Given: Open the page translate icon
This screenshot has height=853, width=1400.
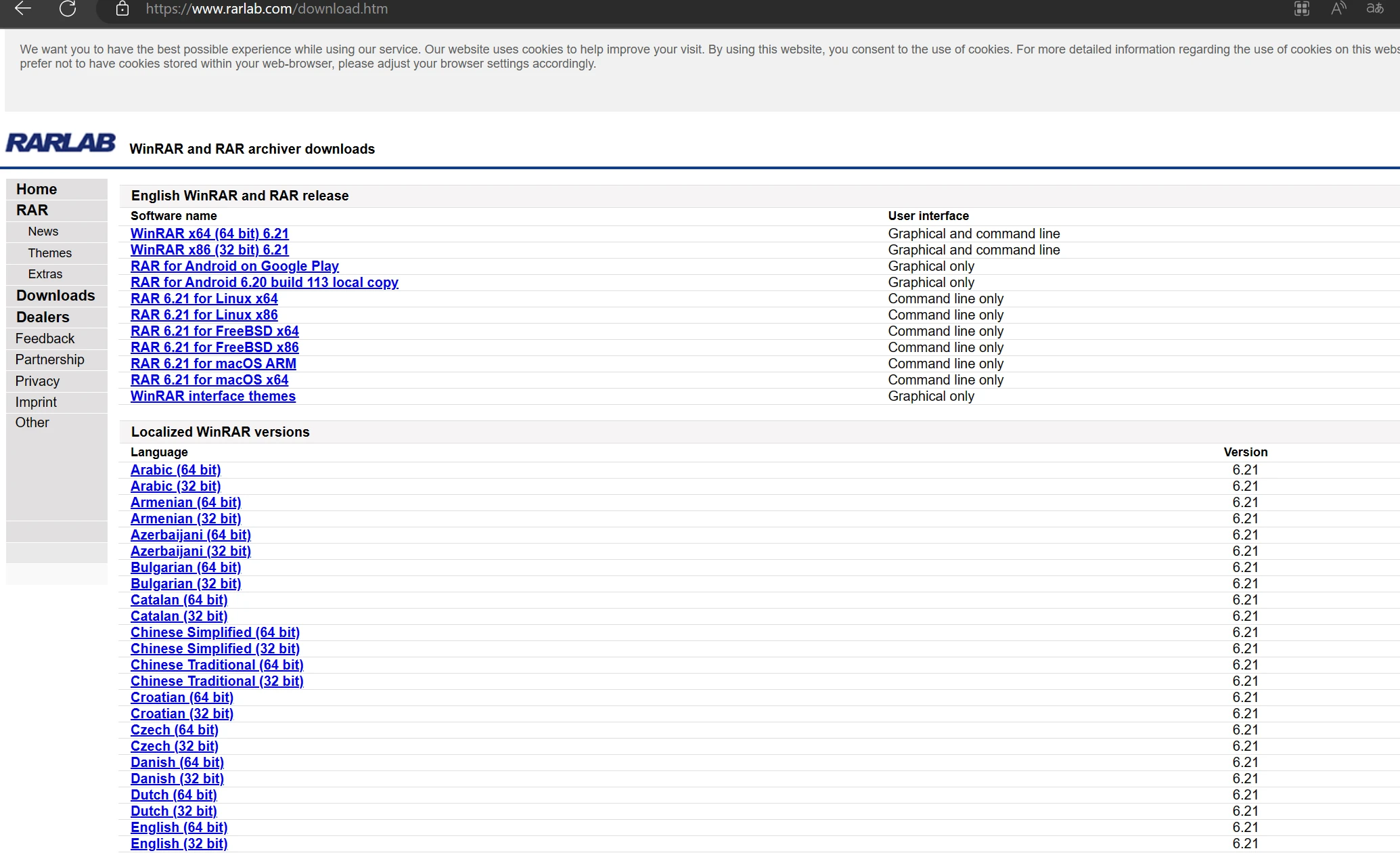Looking at the screenshot, I should tap(1375, 9).
